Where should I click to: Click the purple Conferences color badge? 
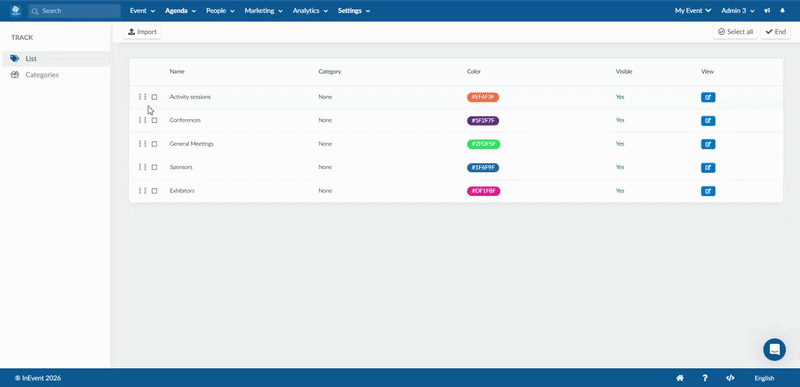click(x=483, y=121)
